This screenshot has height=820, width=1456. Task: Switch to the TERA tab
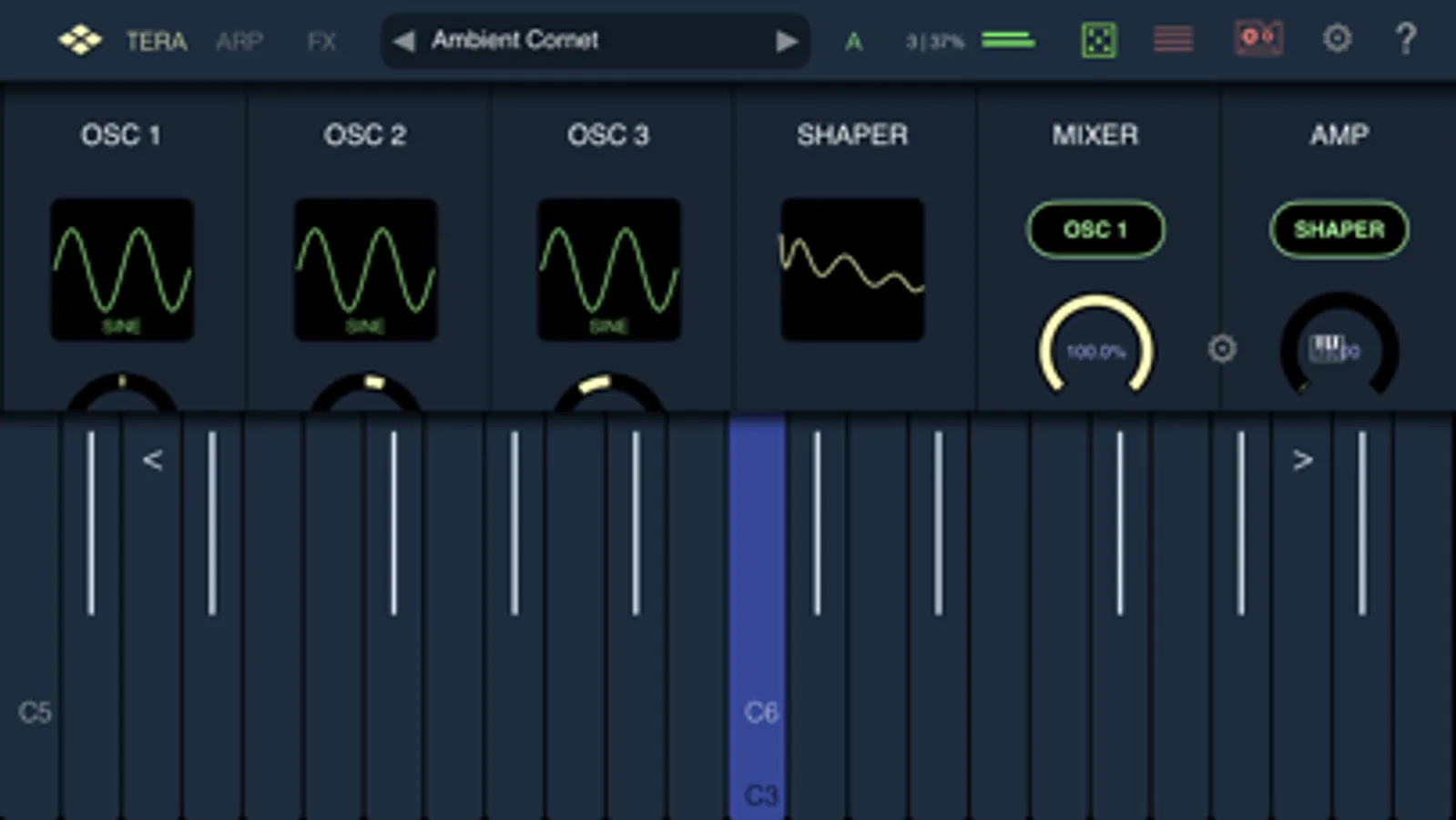(157, 41)
